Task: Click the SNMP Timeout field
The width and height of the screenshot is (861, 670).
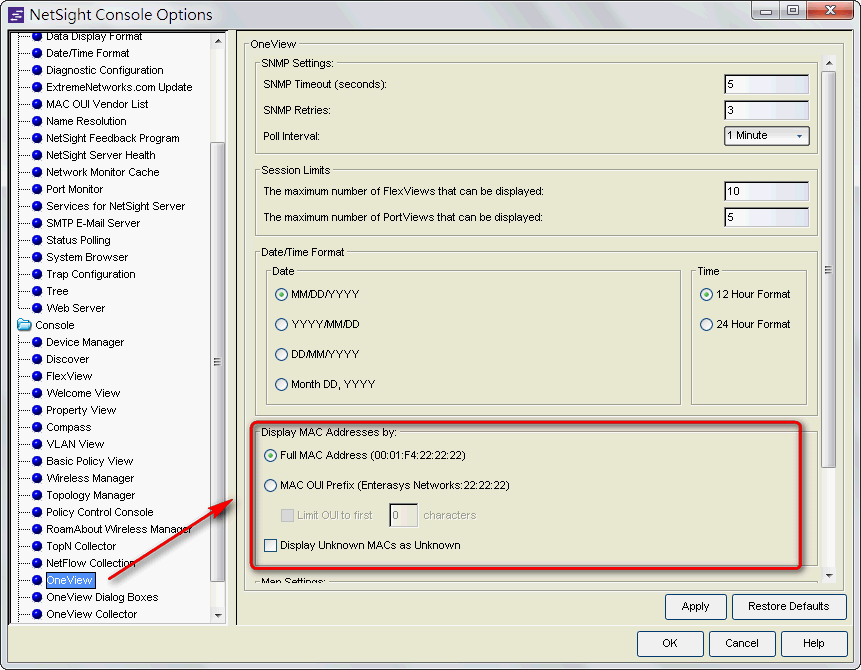Action: pyautogui.click(x=767, y=85)
